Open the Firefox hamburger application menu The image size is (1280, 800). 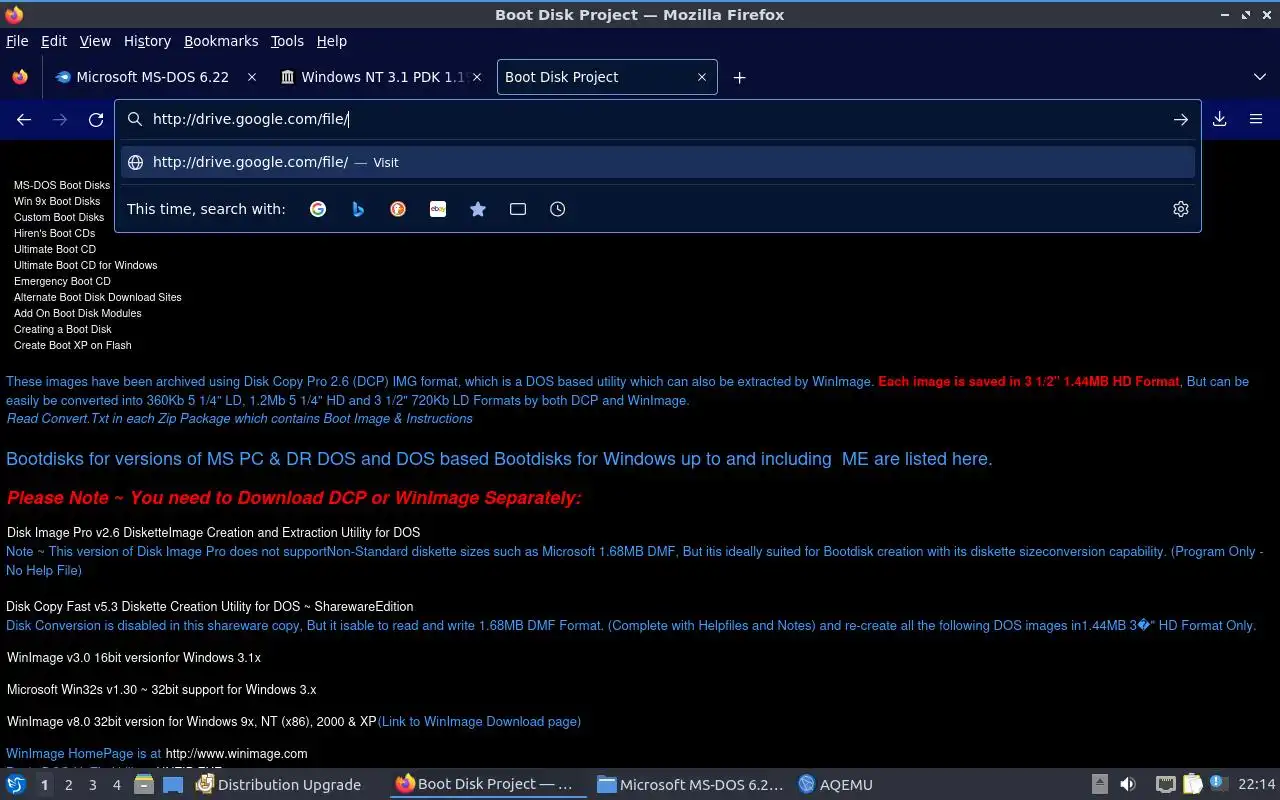point(1256,119)
